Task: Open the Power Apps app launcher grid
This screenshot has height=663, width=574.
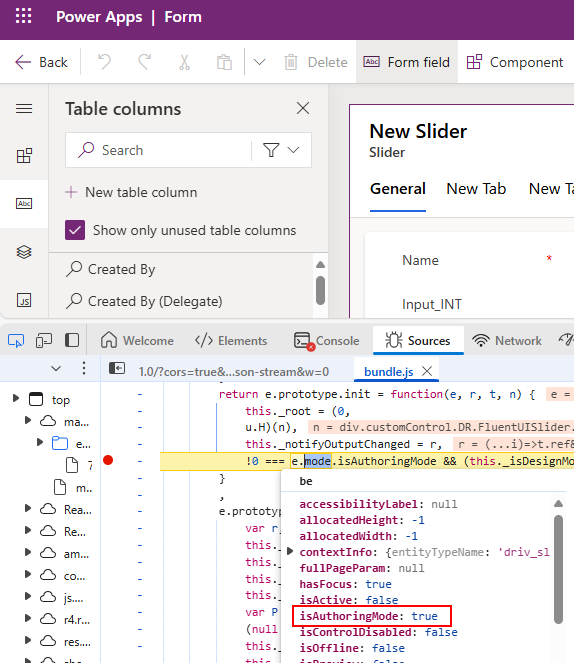Action: pos(23,16)
